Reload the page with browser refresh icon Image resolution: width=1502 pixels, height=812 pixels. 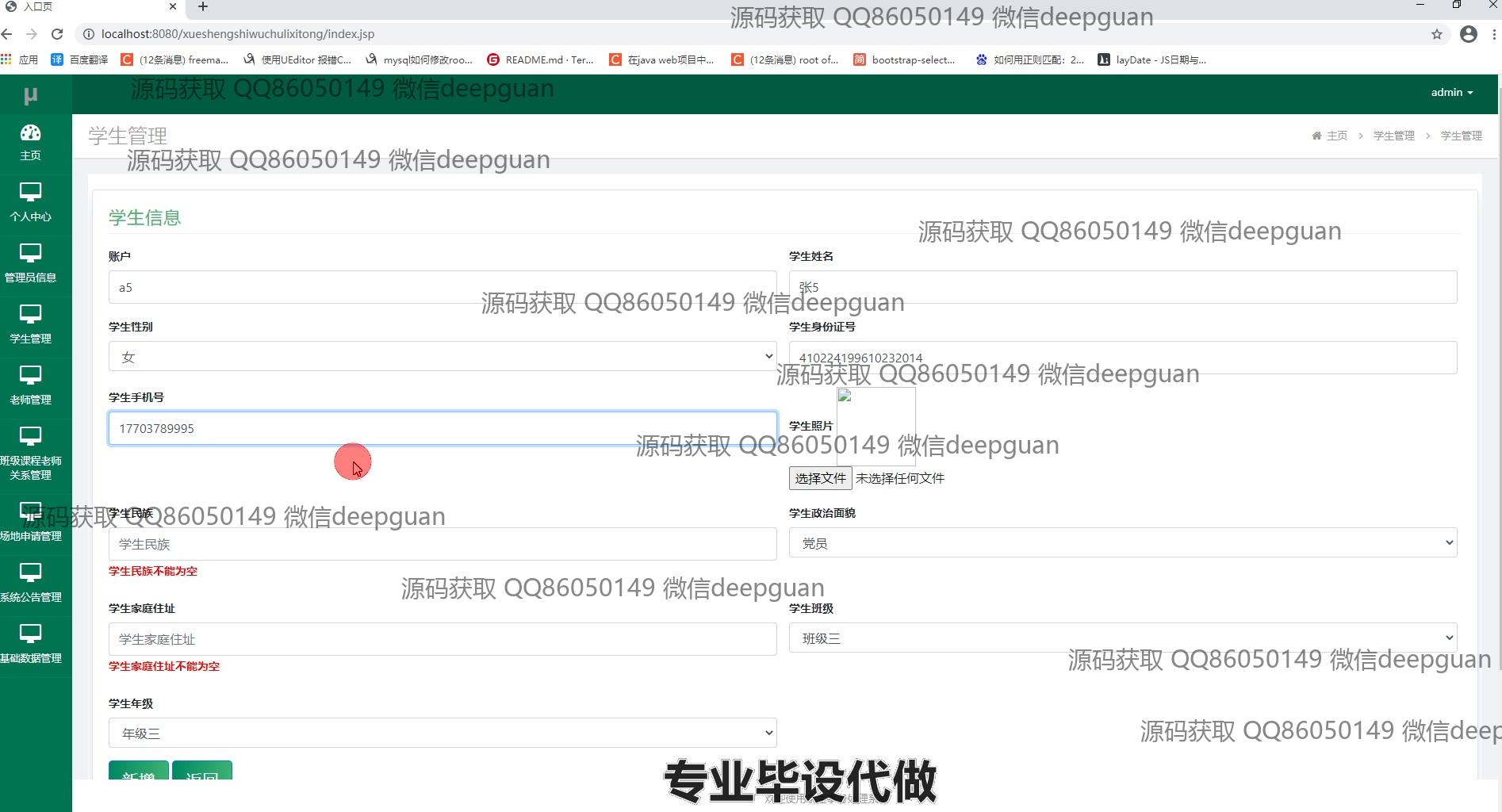click(x=57, y=34)
